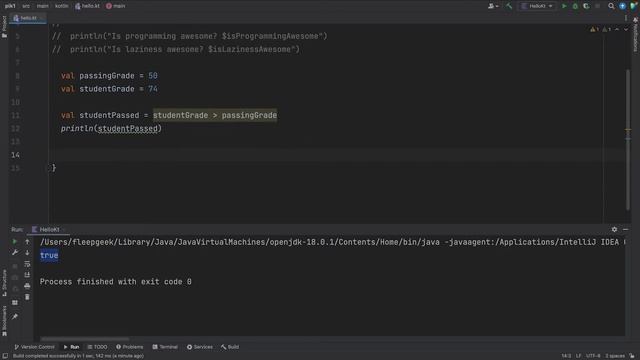
Task: Rerun HelloKt from the Run panel
Action: point(15,242)
